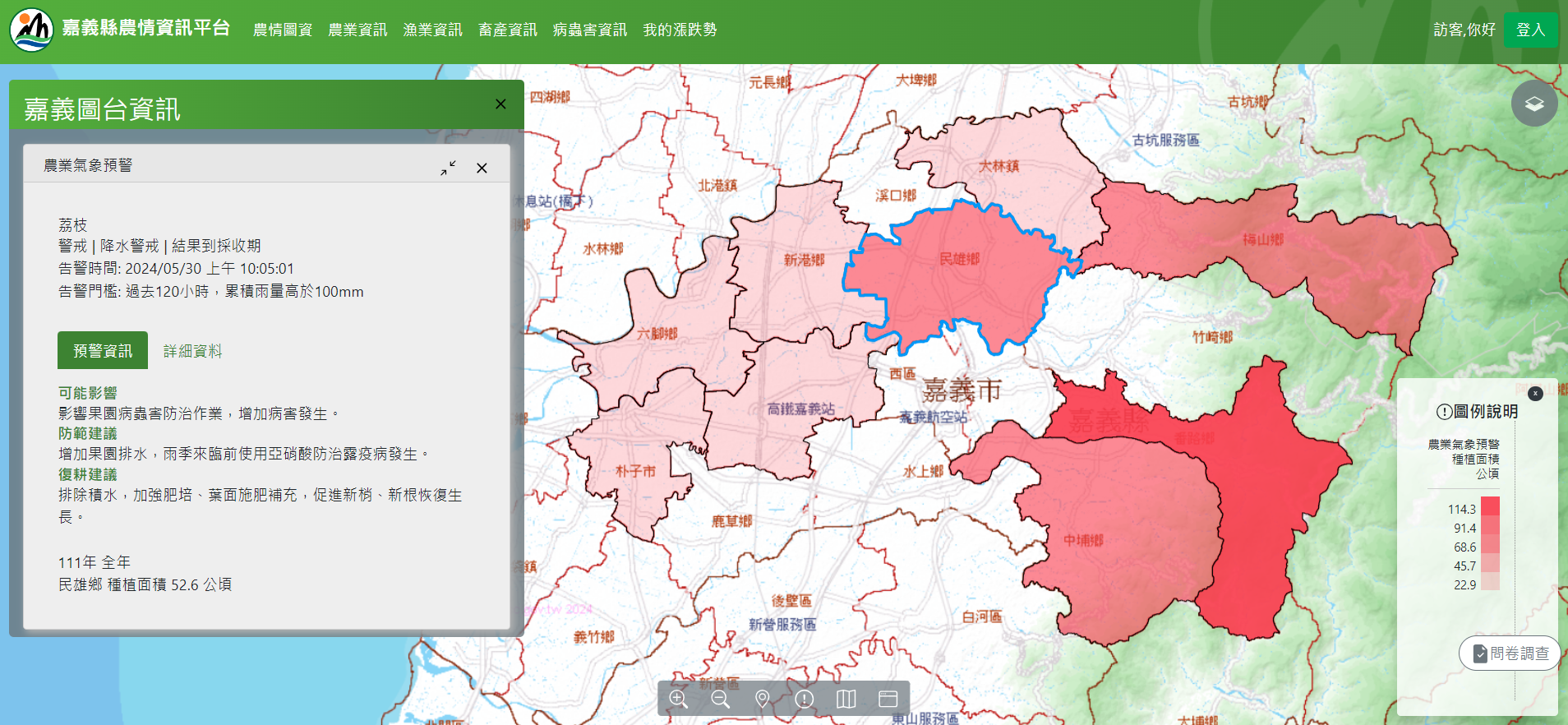Click the 登入 login button
This screenshot has height=725, width=1568.
(1530, 30)
